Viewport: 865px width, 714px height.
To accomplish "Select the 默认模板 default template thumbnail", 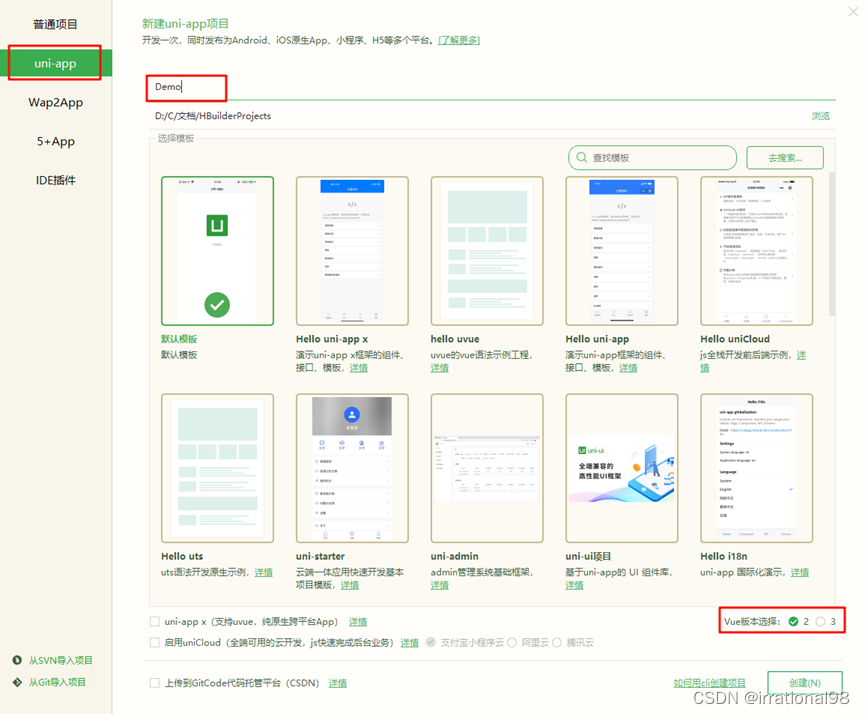I will 217,251.
